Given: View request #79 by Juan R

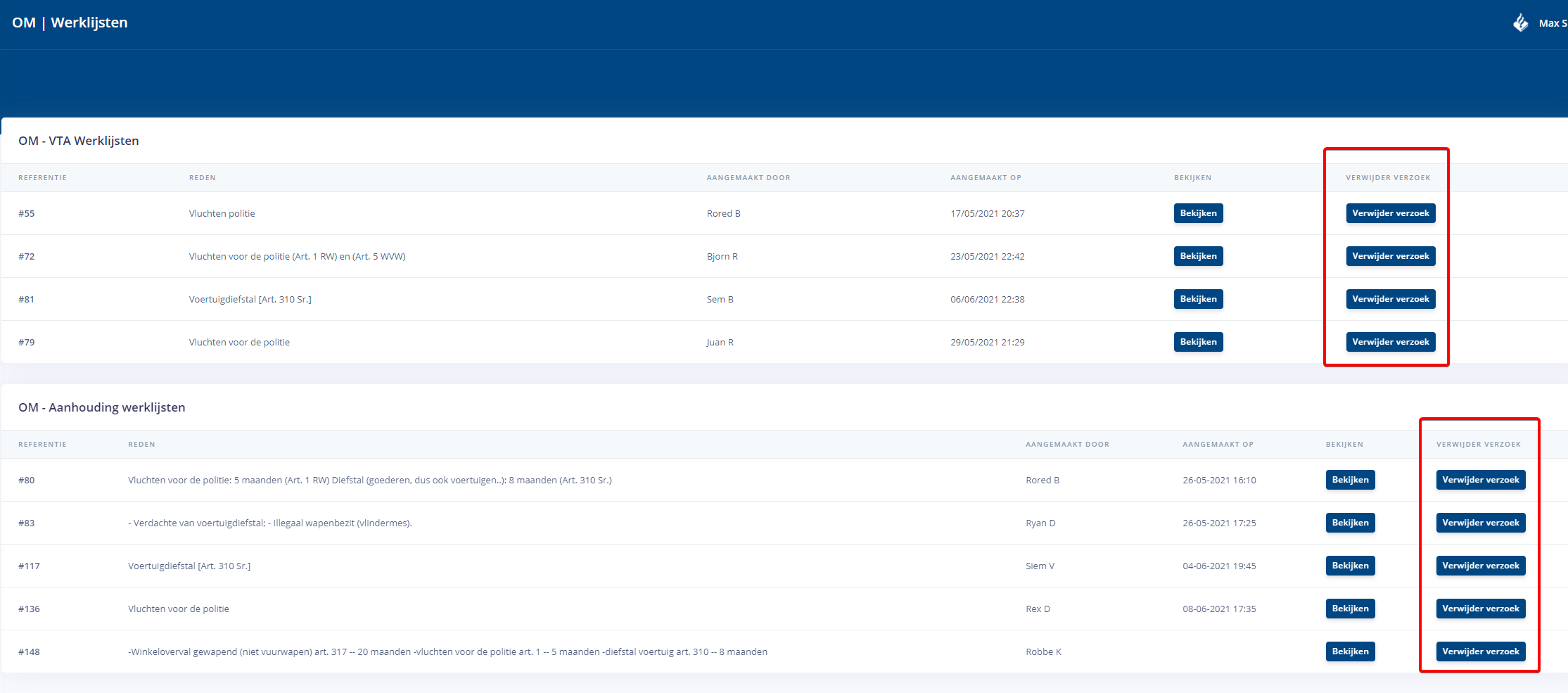Looking at the screenshot, I should click(x=1198, y=342).
